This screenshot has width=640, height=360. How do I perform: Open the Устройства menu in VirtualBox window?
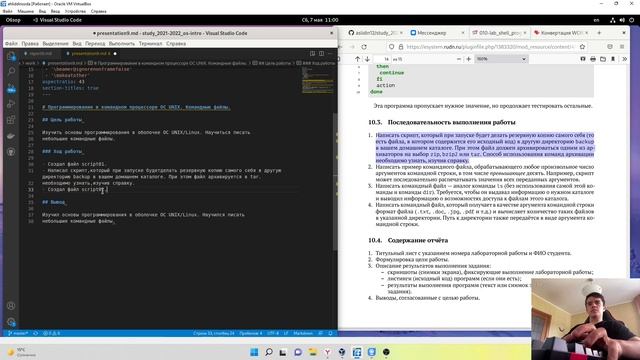[x=75, y=11]
